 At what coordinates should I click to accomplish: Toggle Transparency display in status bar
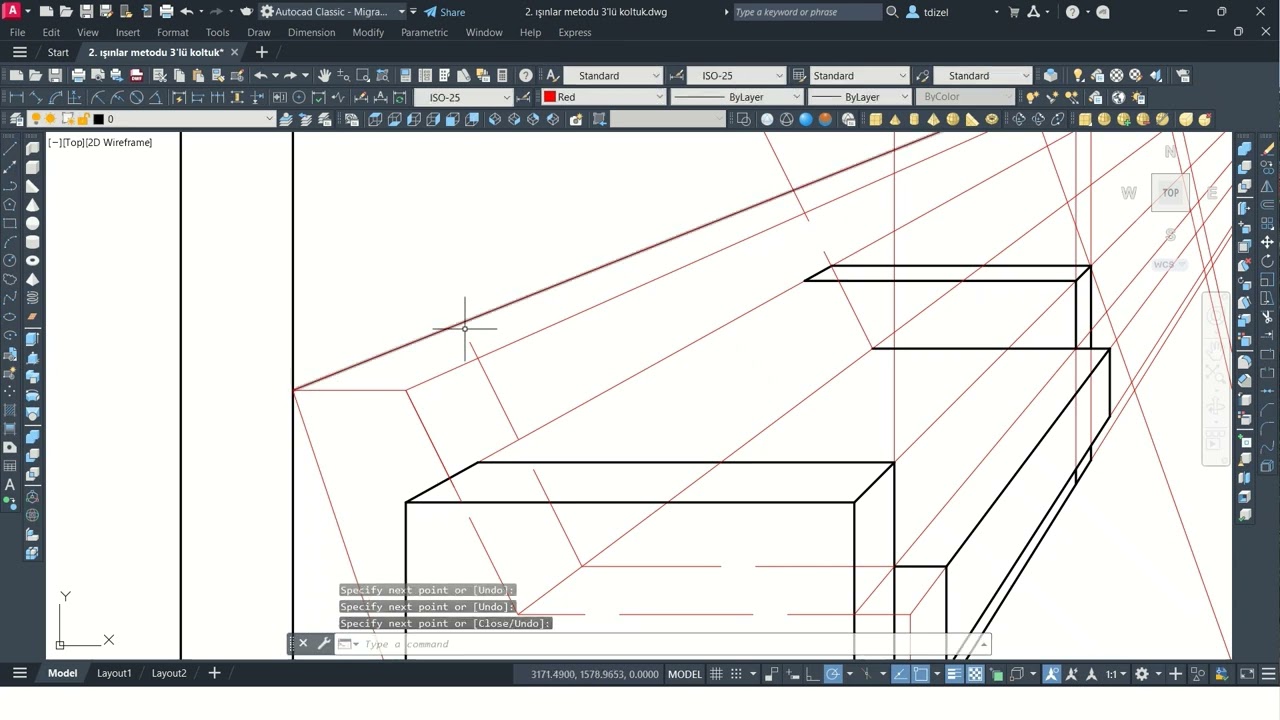pos(975,674)
